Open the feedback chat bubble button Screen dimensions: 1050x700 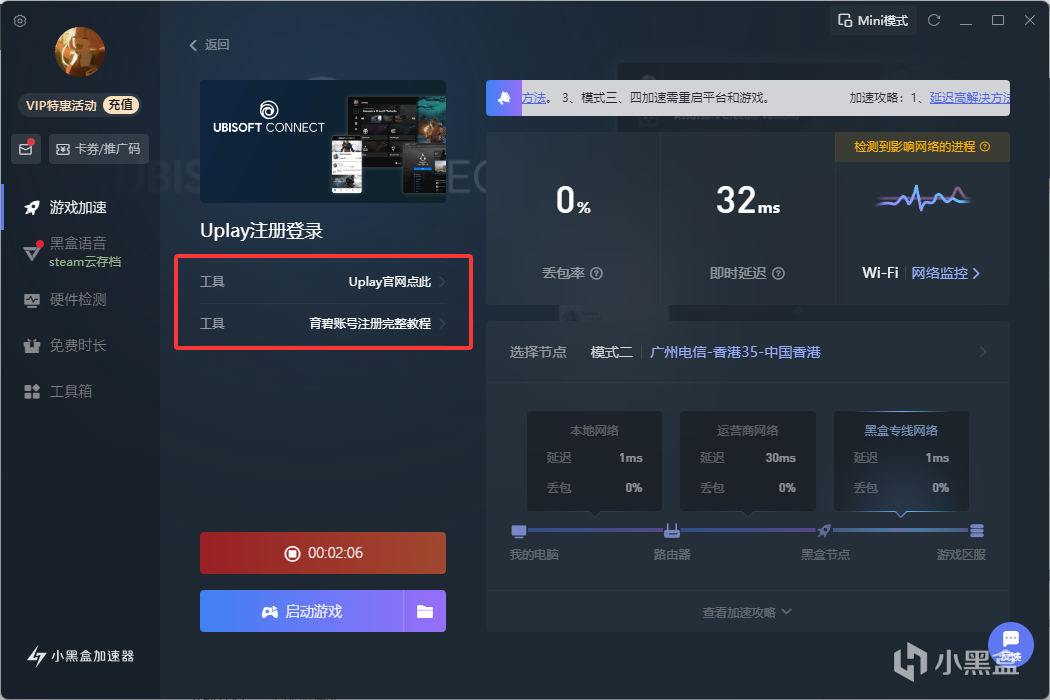[x=1011, y=644]
